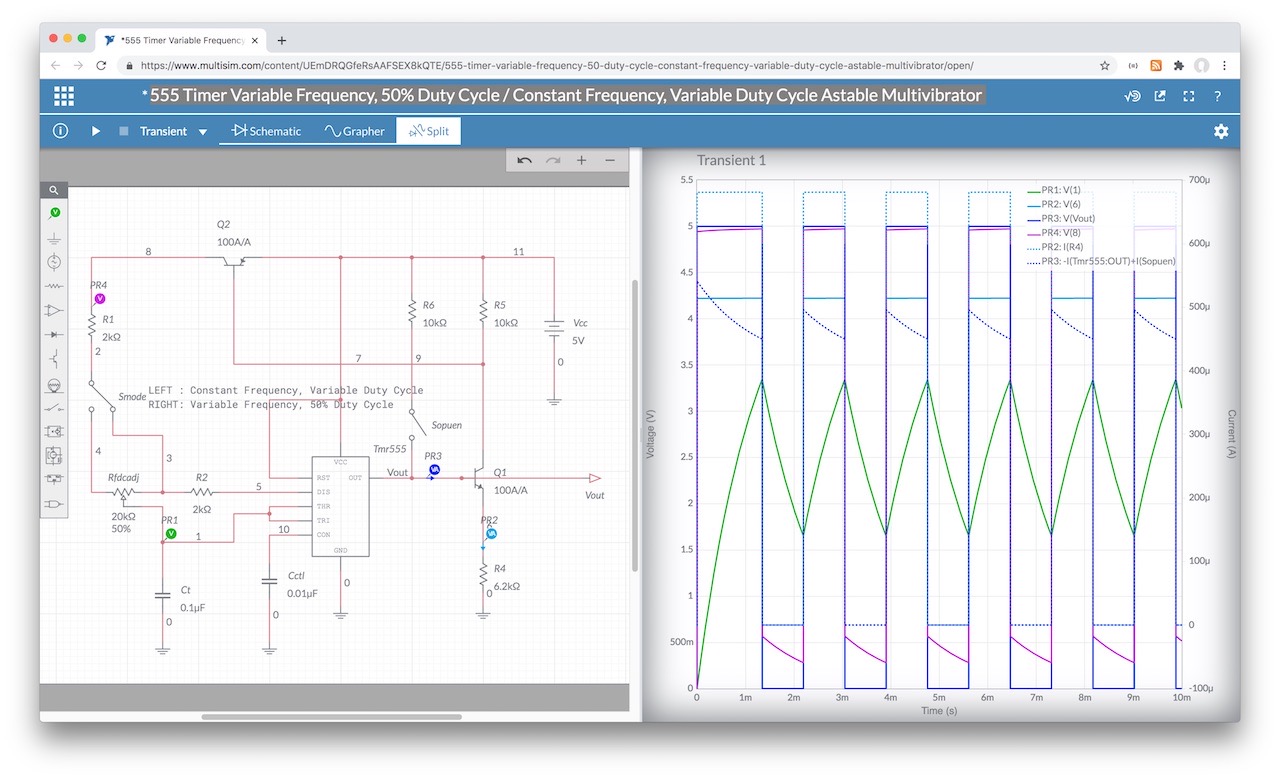
Task: Open the Multisim apps grid menu
Action: pos(64,96)
